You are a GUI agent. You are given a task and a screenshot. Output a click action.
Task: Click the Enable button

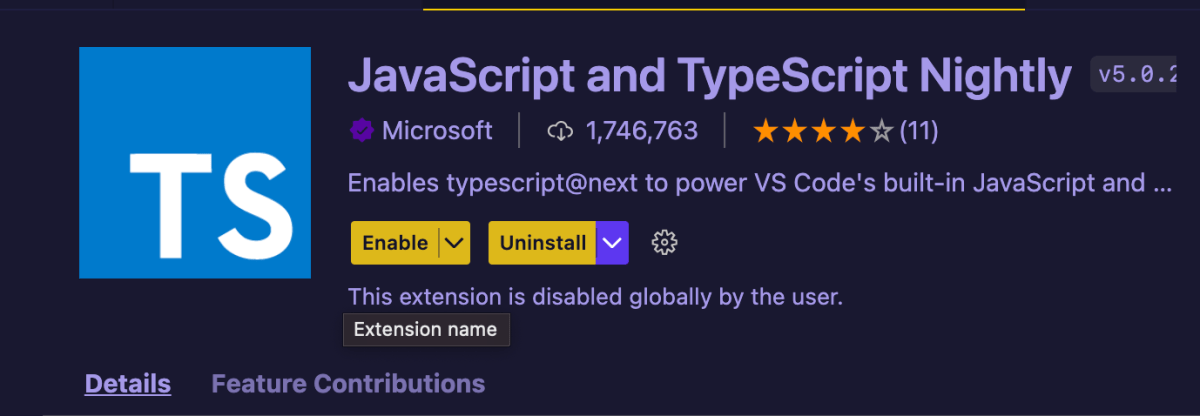(395, 243)
